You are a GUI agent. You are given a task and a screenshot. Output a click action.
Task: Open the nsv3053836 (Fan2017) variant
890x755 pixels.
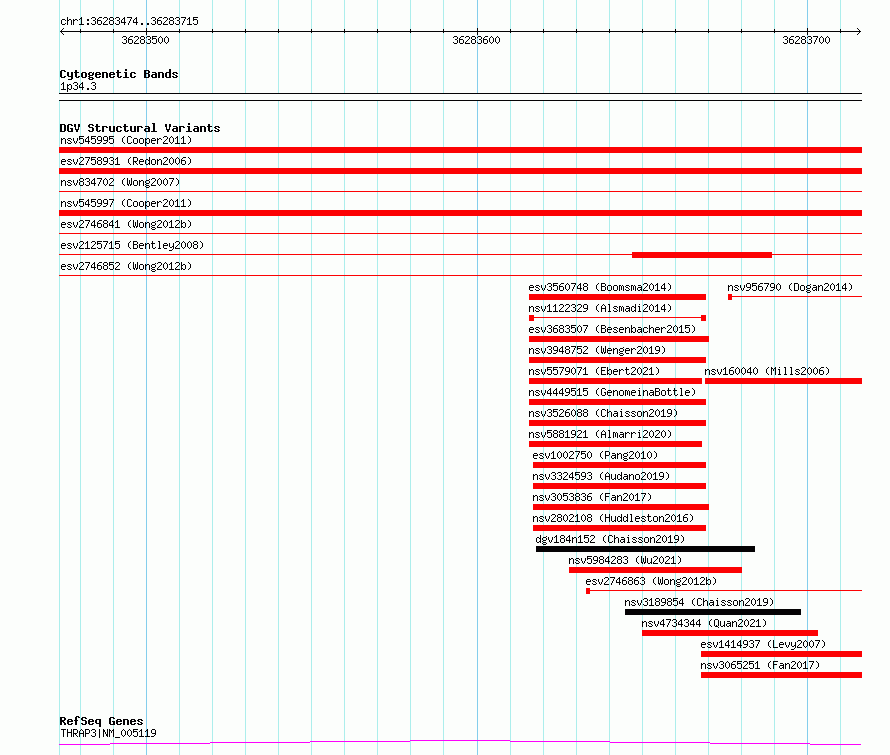(592, 497)
